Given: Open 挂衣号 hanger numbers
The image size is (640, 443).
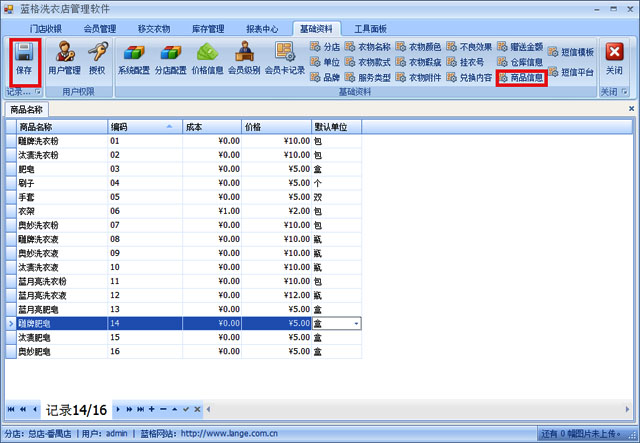Looking at the screenshot, I should click(x=465, y=62).
